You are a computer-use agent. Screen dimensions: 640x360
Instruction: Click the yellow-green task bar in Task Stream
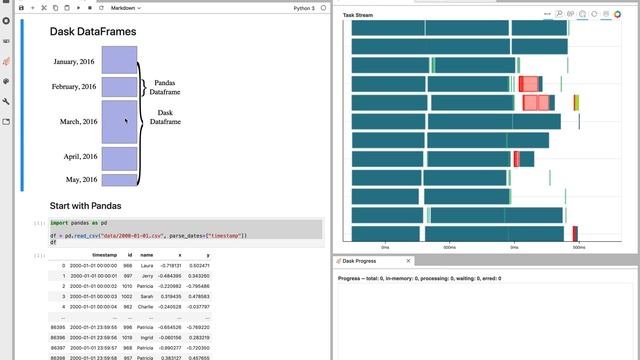coord(577,102)
